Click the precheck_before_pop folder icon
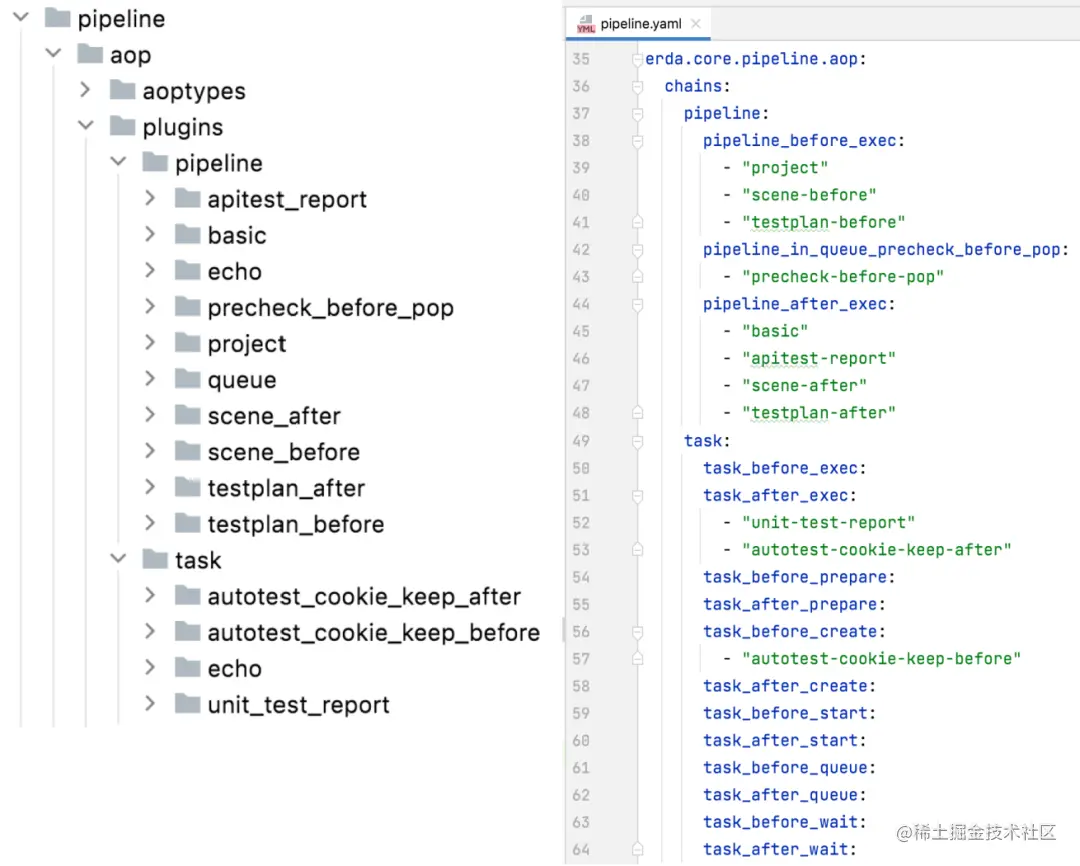 [187, 306]
